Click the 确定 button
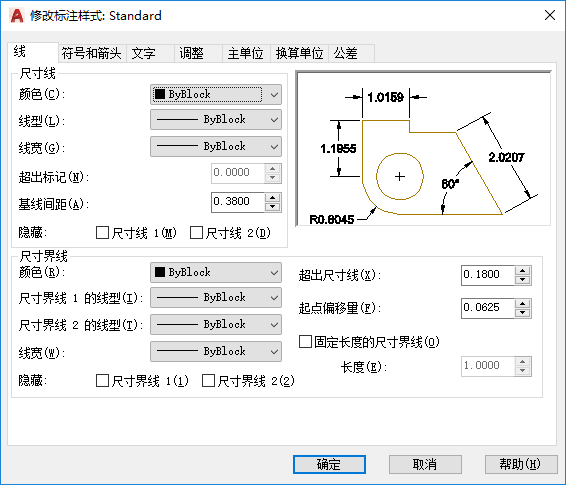Screen dimensions: 566x485 click(x=329, y=464)
